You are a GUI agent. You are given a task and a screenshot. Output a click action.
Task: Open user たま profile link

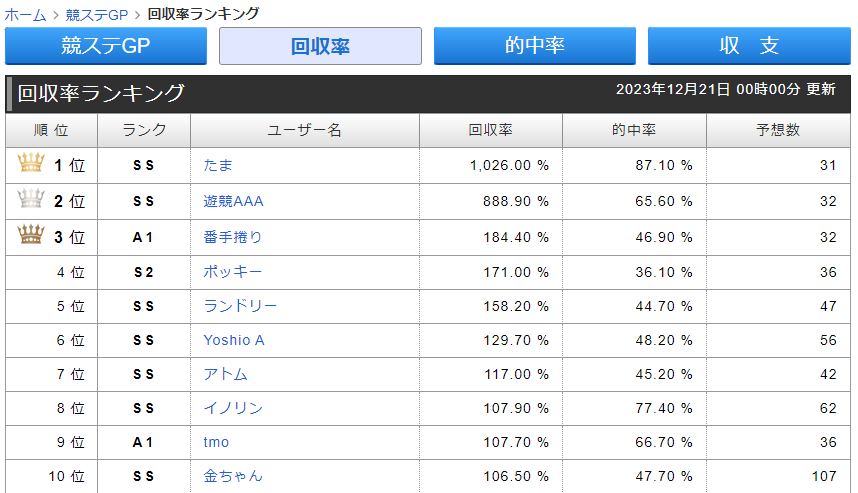click(x=218, y=165)
